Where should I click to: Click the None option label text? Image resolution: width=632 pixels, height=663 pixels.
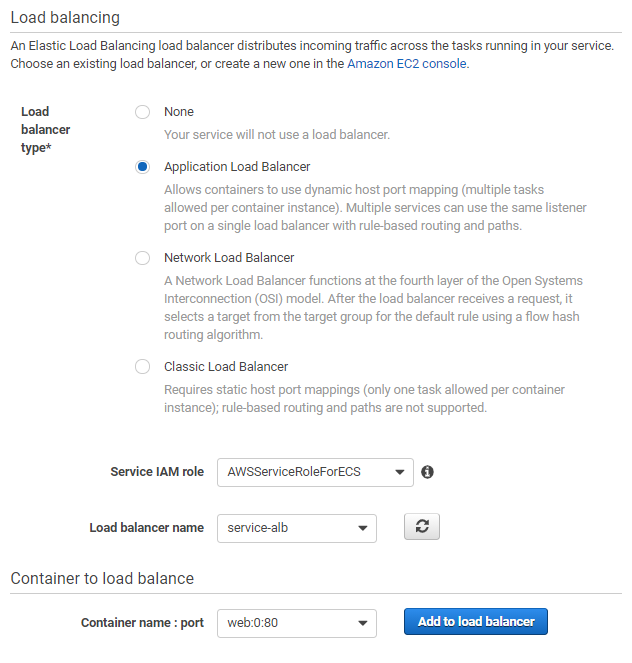pyautogui.click(x=179, y=112)
